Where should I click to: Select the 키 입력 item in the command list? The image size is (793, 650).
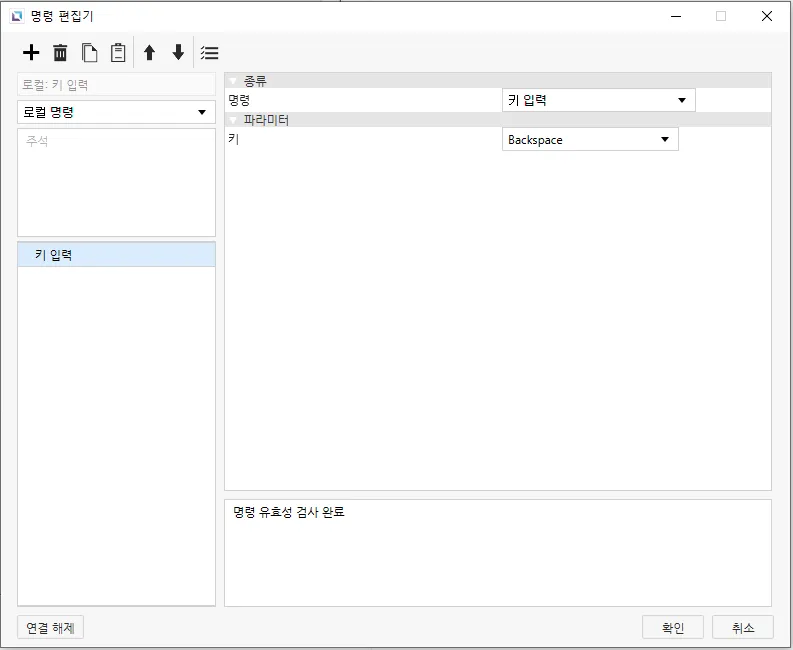point(116,255)
